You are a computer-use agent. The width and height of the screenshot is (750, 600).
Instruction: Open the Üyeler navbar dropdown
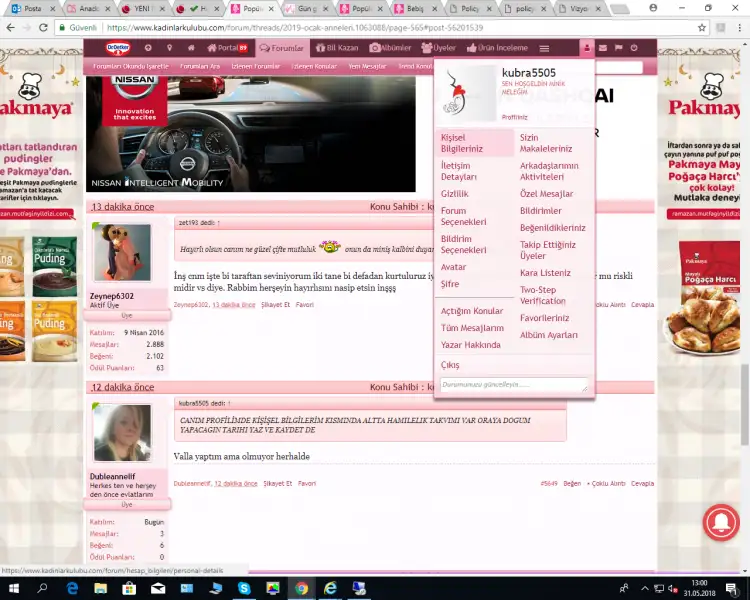(x=438, y=48)
